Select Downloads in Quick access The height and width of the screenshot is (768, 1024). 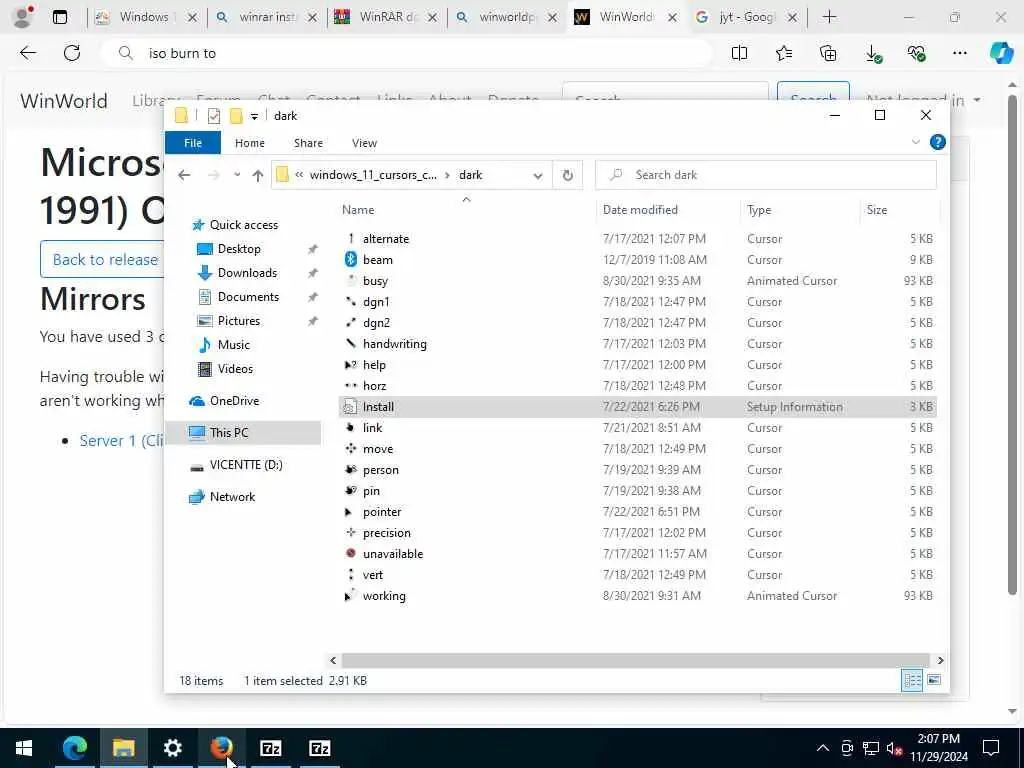[247, 273]
